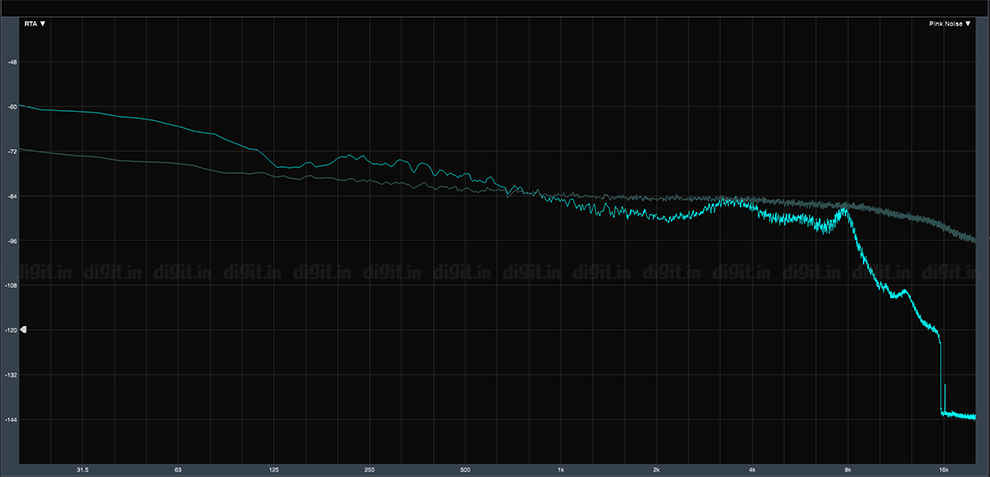Click the -132 dB axis label

(x=12, y=375)
